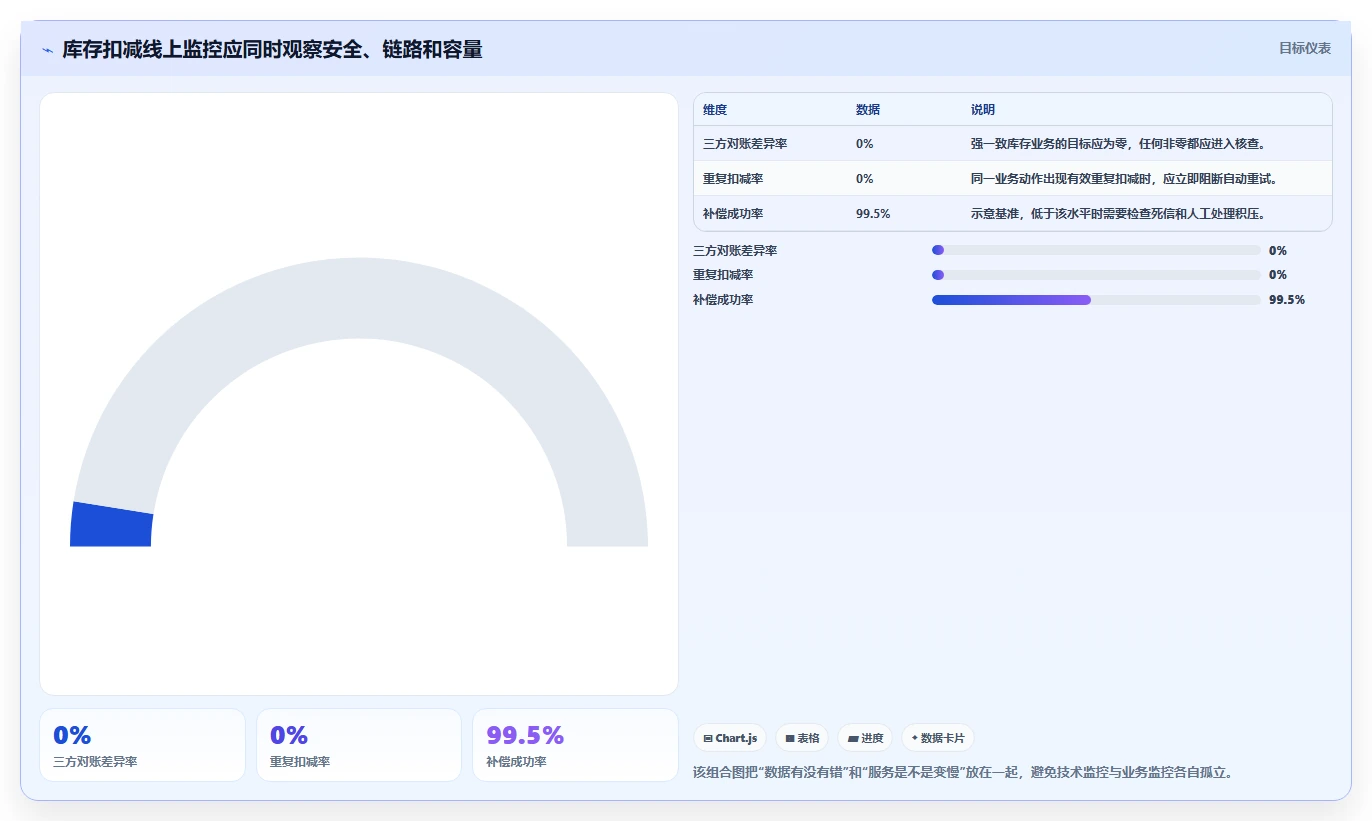Click the 重复扣减率 progress bar
The width and height of the screenshot is (1372, 821).
coord(1096,275)
